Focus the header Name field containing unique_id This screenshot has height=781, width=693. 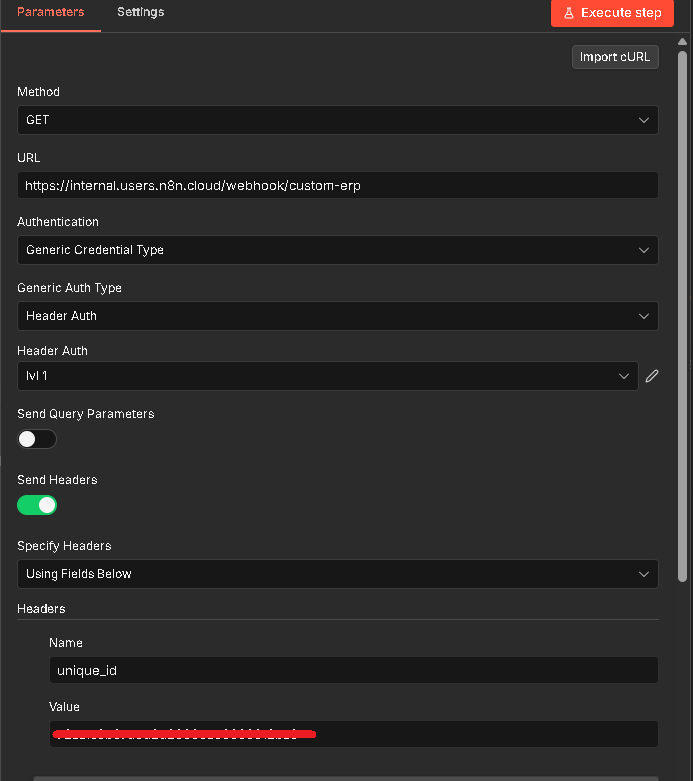353,670
